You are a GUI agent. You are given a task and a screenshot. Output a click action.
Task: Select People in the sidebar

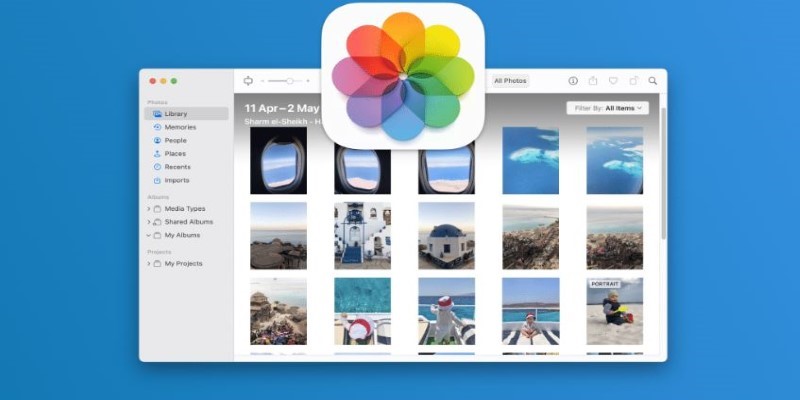point(176,140)
